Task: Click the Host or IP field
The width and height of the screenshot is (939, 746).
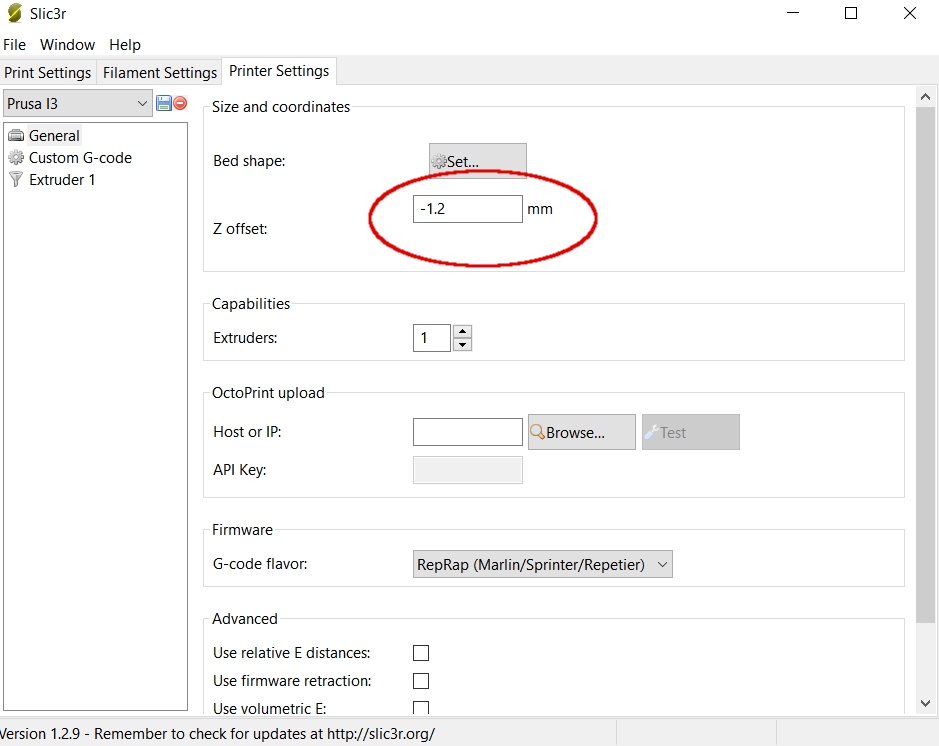Action: click(468, 432)
